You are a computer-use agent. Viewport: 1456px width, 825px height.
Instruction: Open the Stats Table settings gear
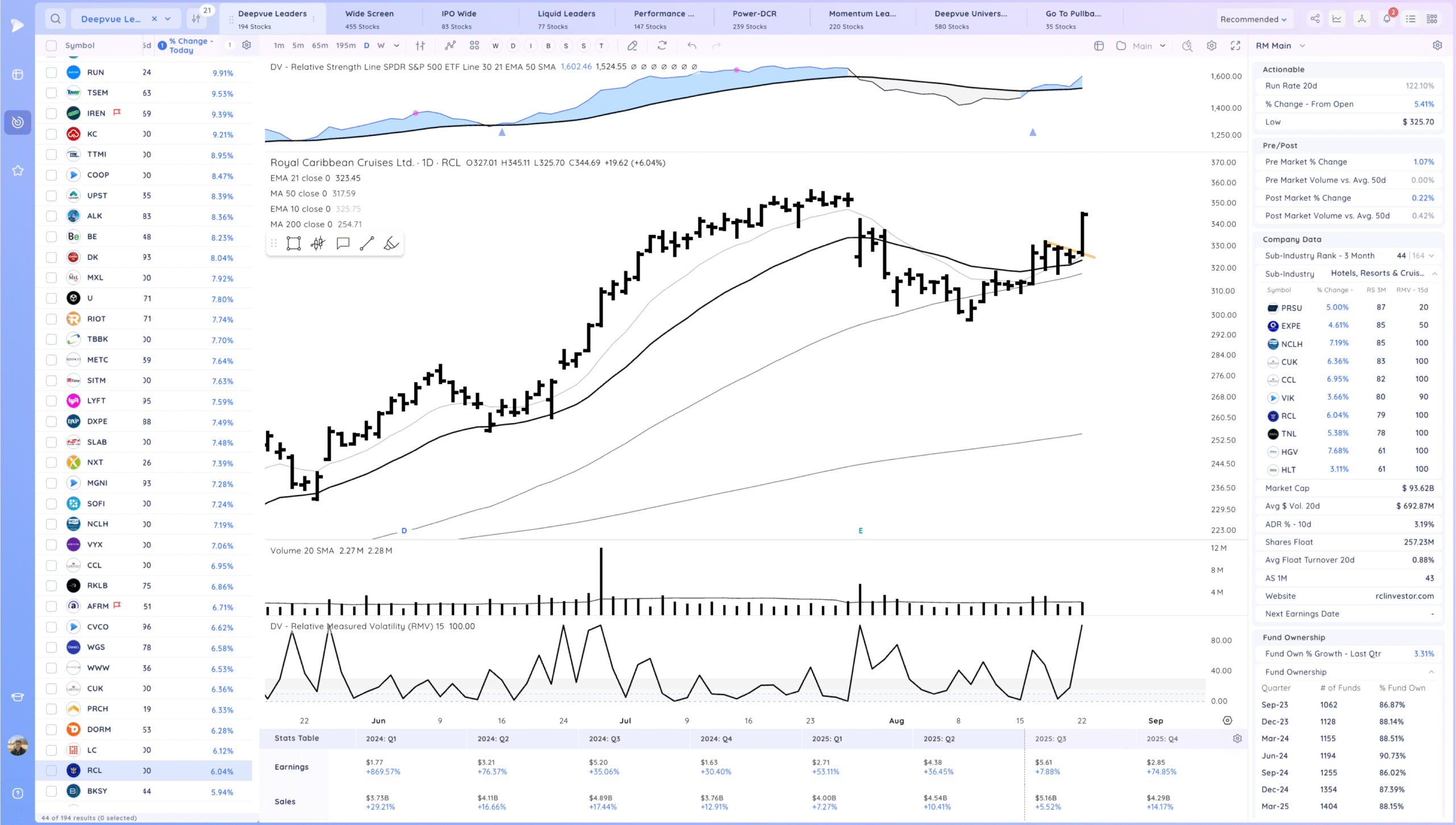tap(1237, 739)
